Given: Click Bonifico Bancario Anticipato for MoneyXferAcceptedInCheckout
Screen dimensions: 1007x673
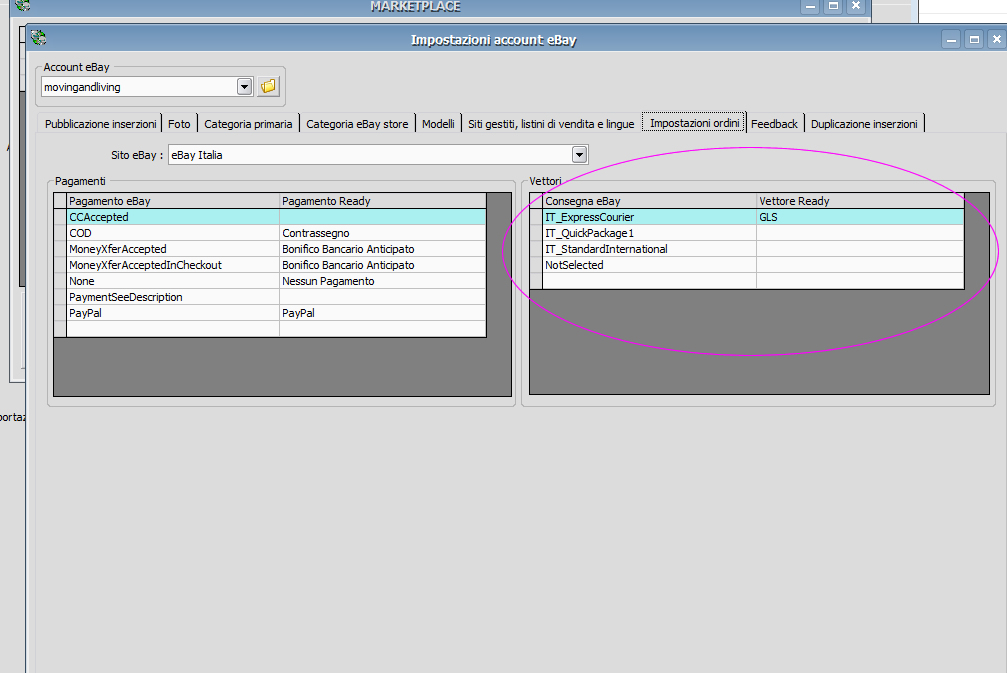Looking at the screenshot, I should pyautogui.click(x=383, y=265).
